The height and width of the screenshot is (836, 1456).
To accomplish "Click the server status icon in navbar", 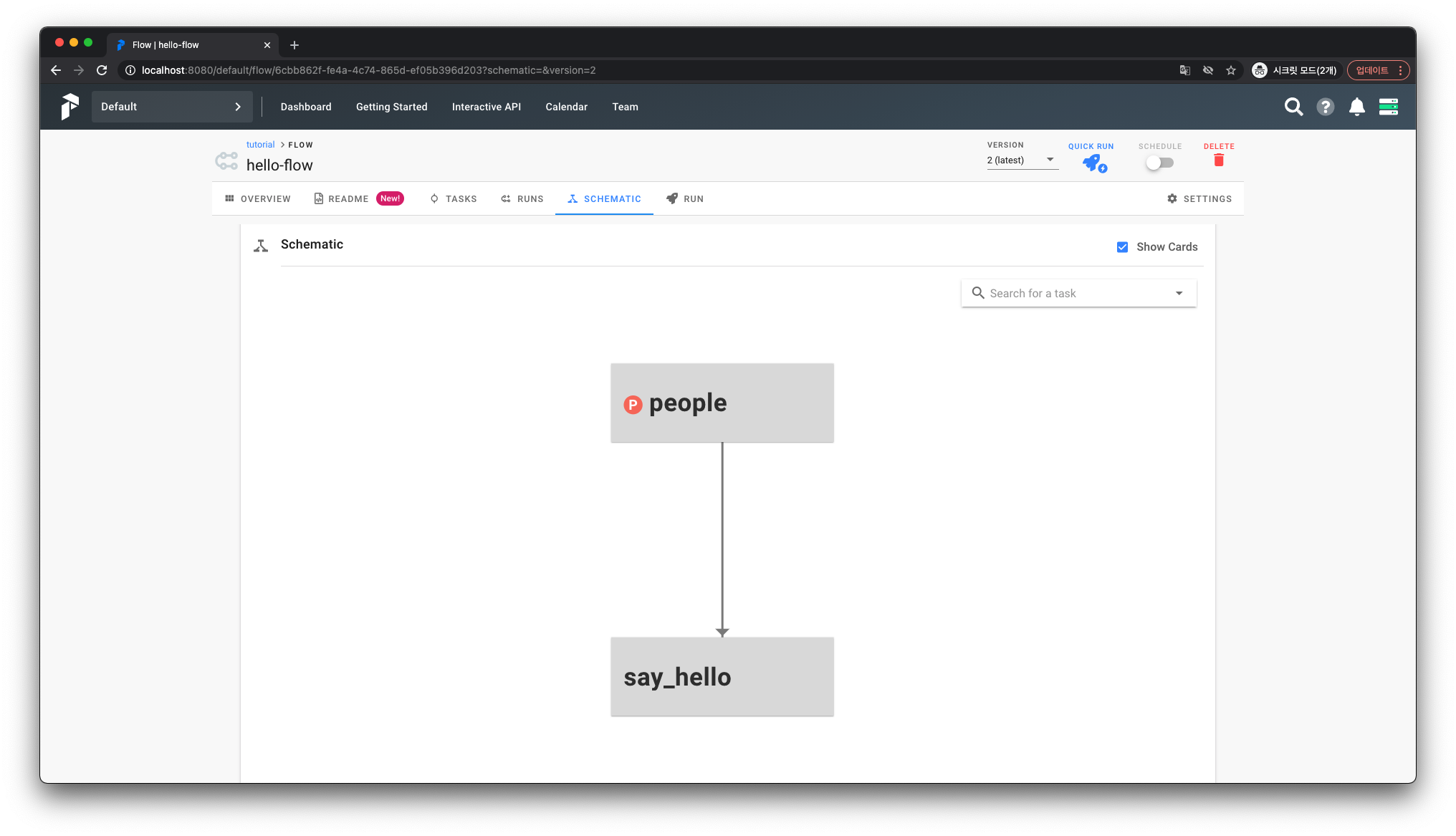I will point(1388,107).
